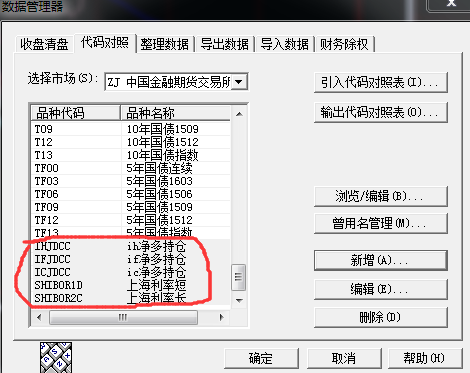
Task: Sort by 品种代码 column header
Action: [x=76, y=113]
